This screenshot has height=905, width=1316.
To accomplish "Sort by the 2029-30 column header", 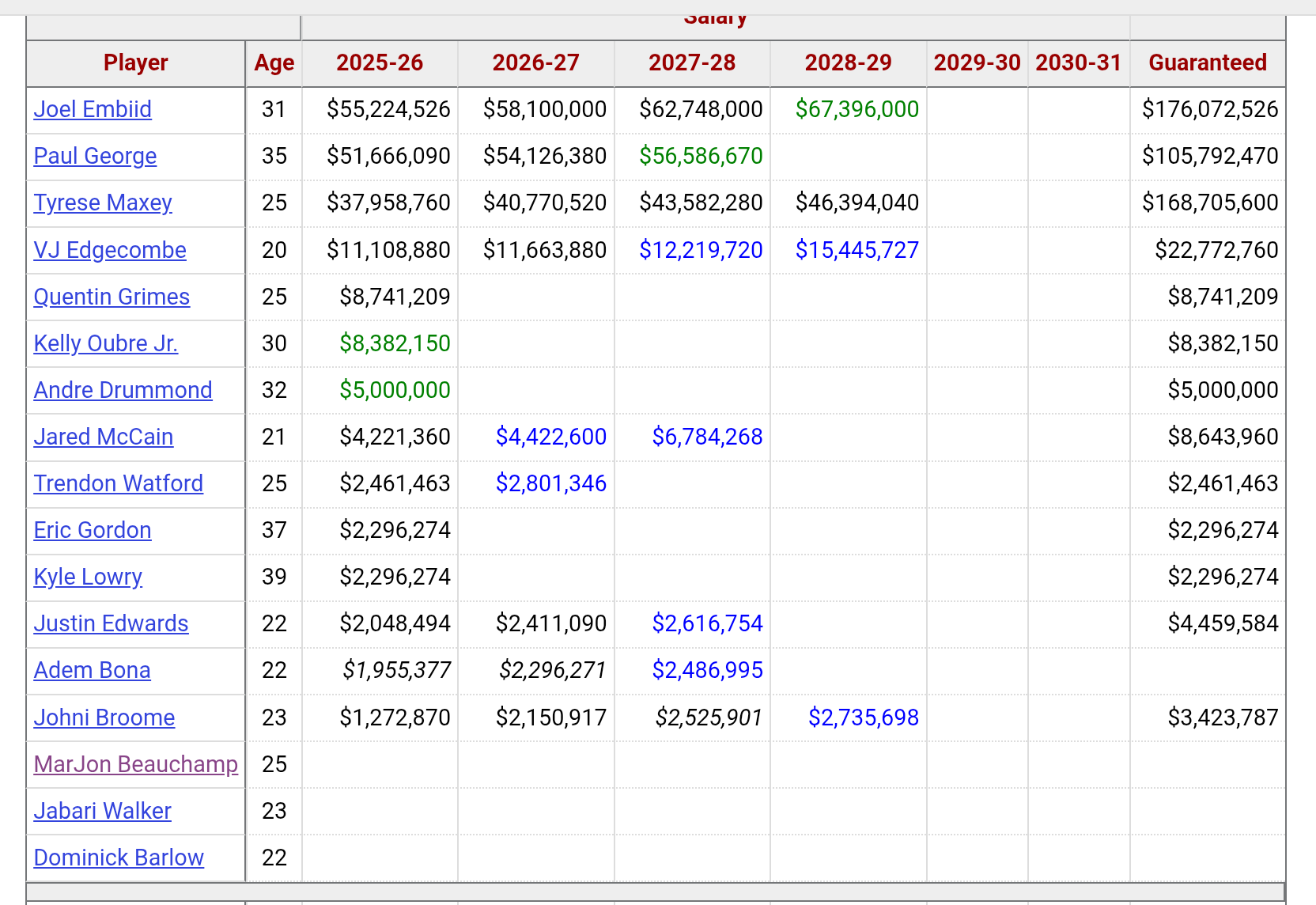I will 978,62.
